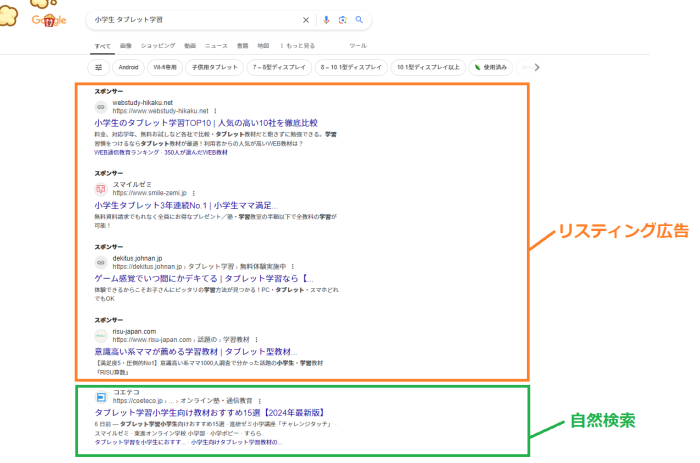Image resolution: width=700 pixels, height=463 pixels.
Task: Apply the 8–10.1型ディスプレイ filter chip
Action: (351, 67)
